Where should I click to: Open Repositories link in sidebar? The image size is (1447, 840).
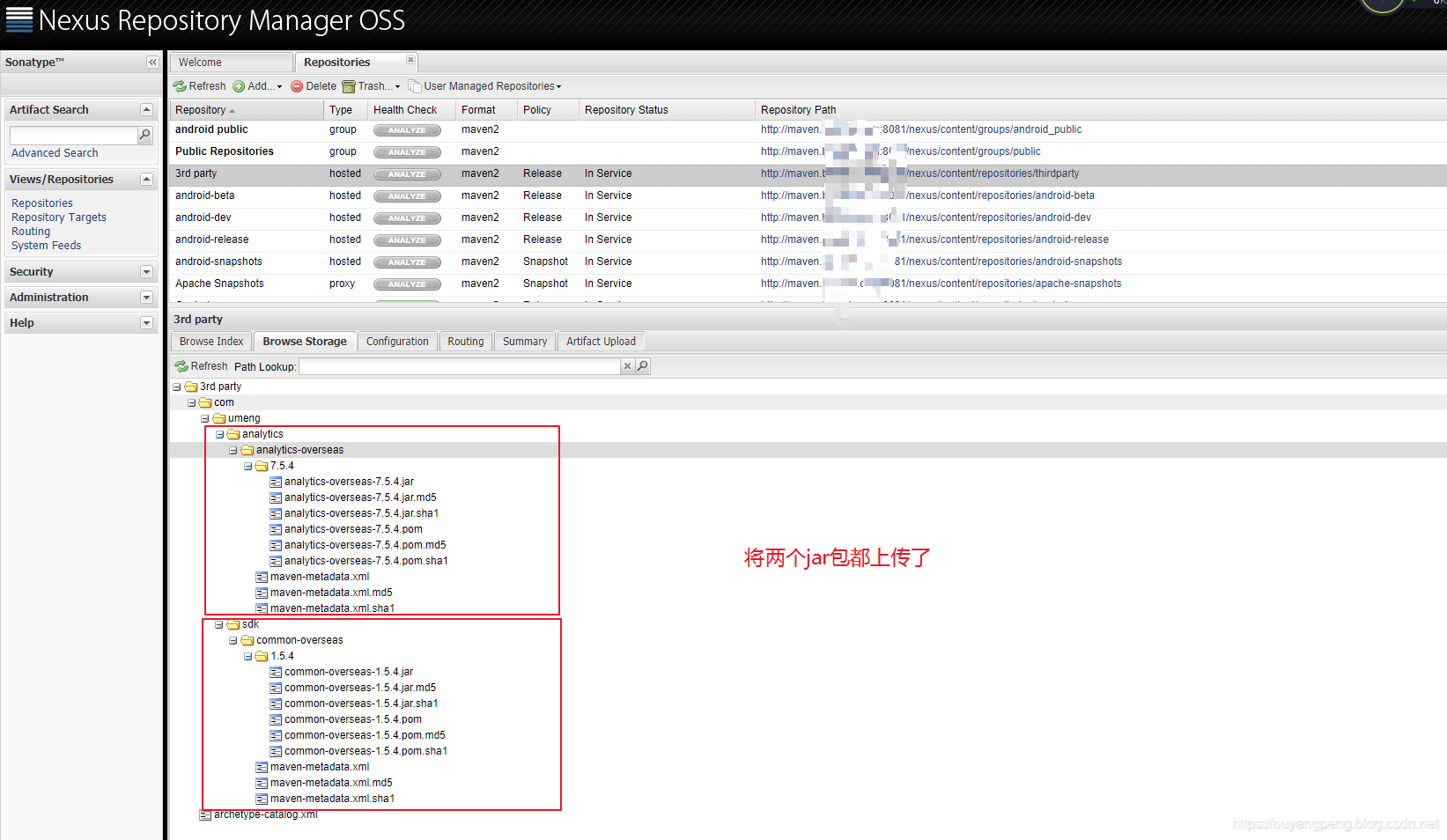coord(42,203)
